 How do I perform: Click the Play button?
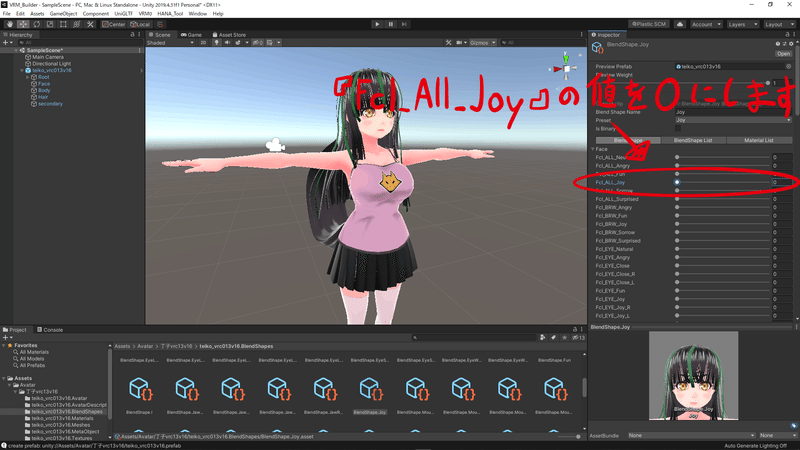click(377, 24)
